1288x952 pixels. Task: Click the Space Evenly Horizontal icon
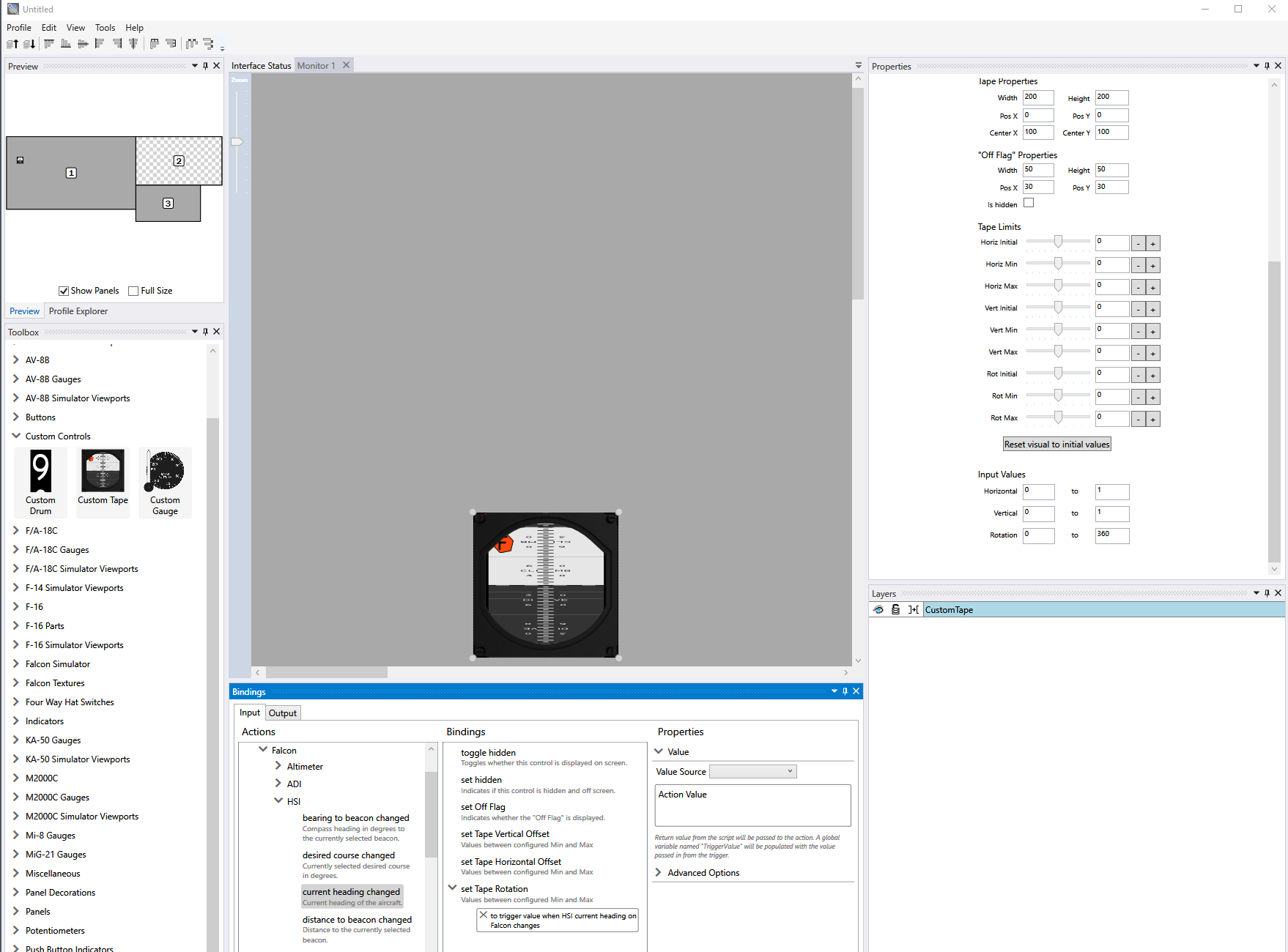point(191,44)
